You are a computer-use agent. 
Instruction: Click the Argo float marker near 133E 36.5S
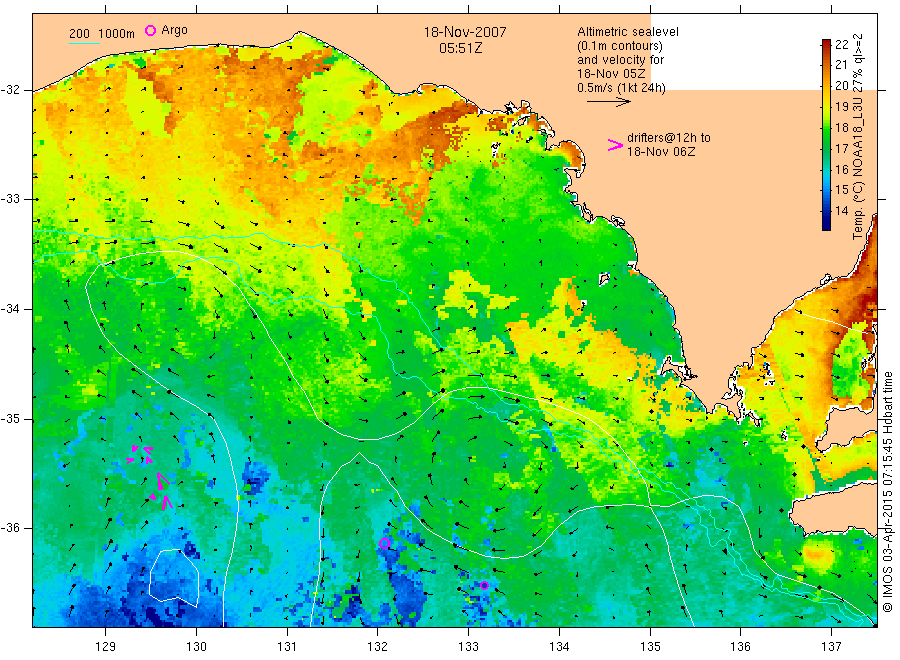[x=484, y=585]
